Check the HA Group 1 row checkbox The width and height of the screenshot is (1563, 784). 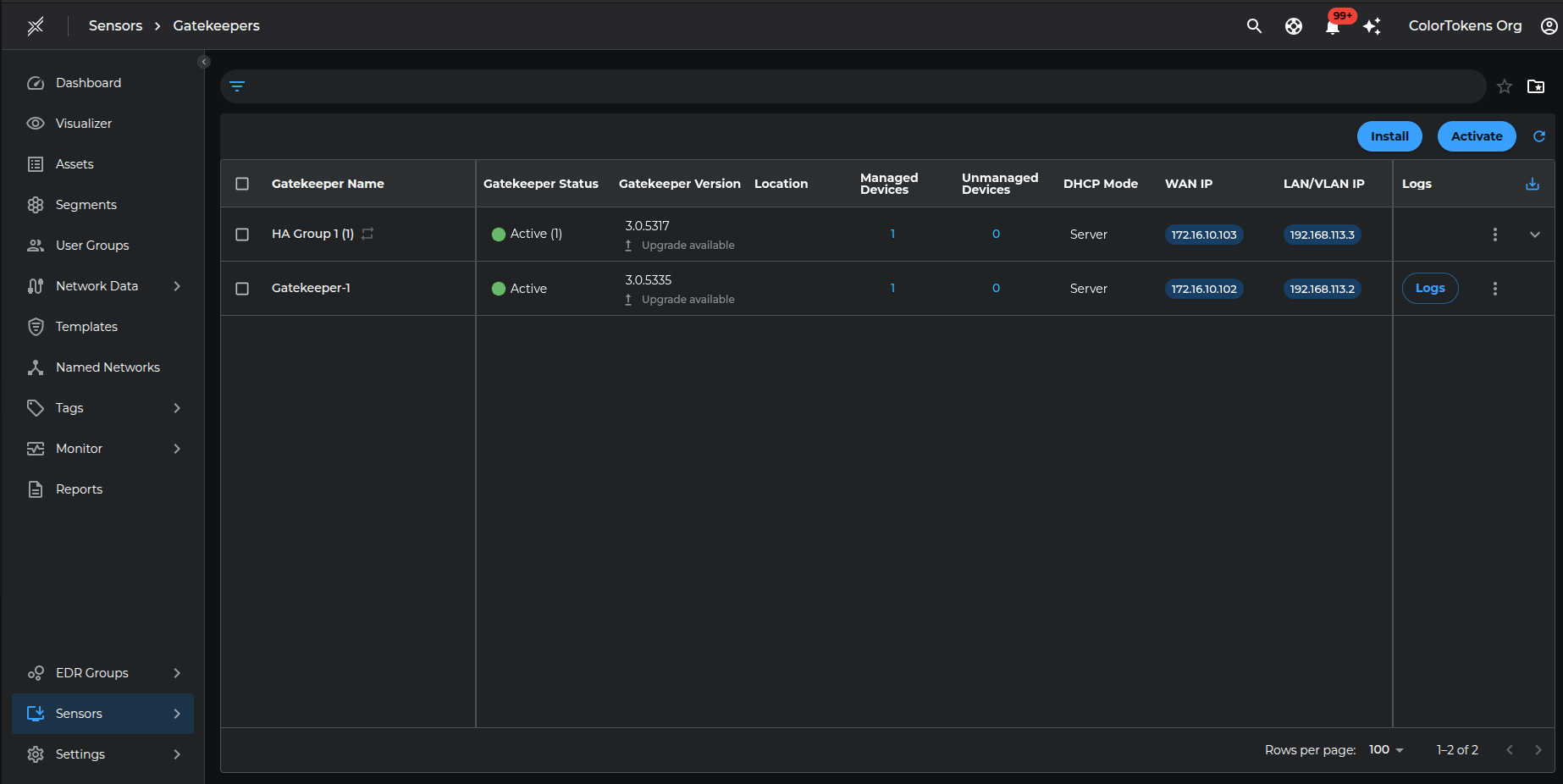[242, 235]
